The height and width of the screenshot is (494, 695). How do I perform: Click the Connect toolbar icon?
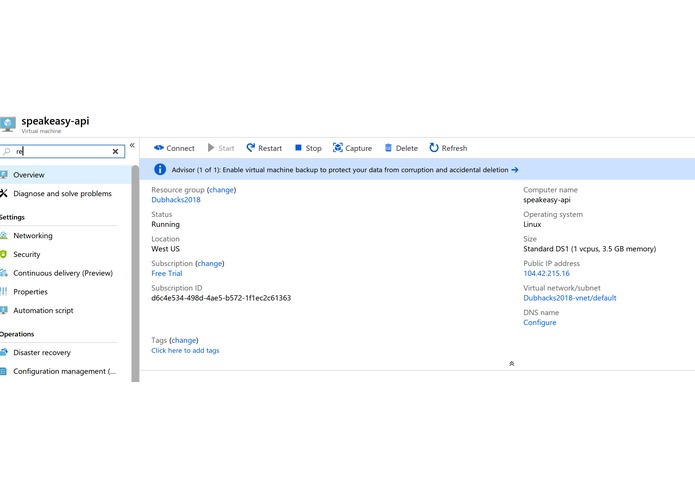(159, 148)
